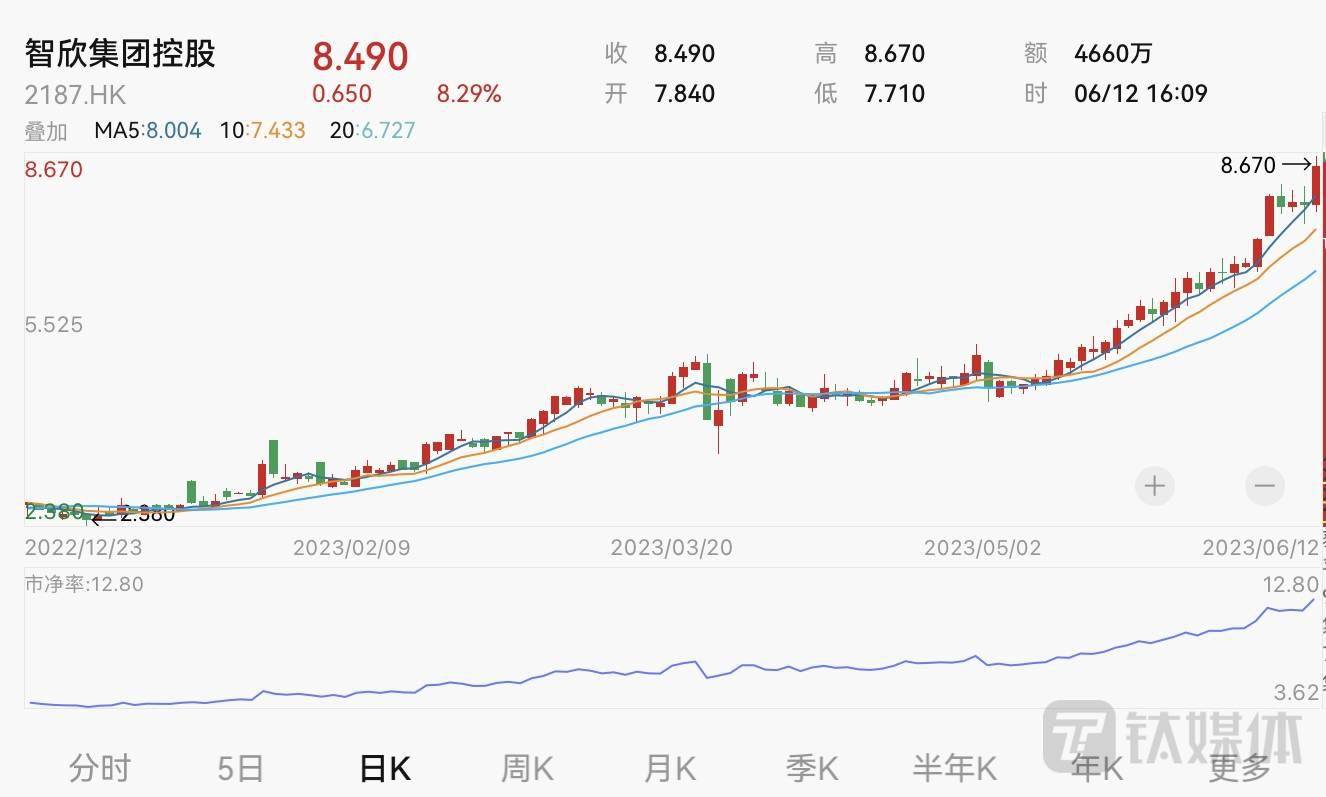The image size is (1326, 797).
Task: Click the date label 2023/03/20
Action: 670,548
